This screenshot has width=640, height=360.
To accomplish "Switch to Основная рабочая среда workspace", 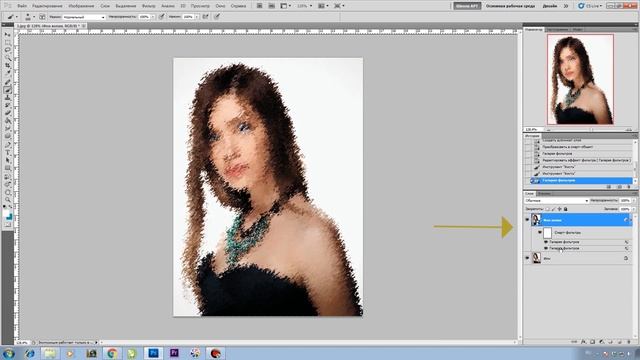I will point(510,6).
